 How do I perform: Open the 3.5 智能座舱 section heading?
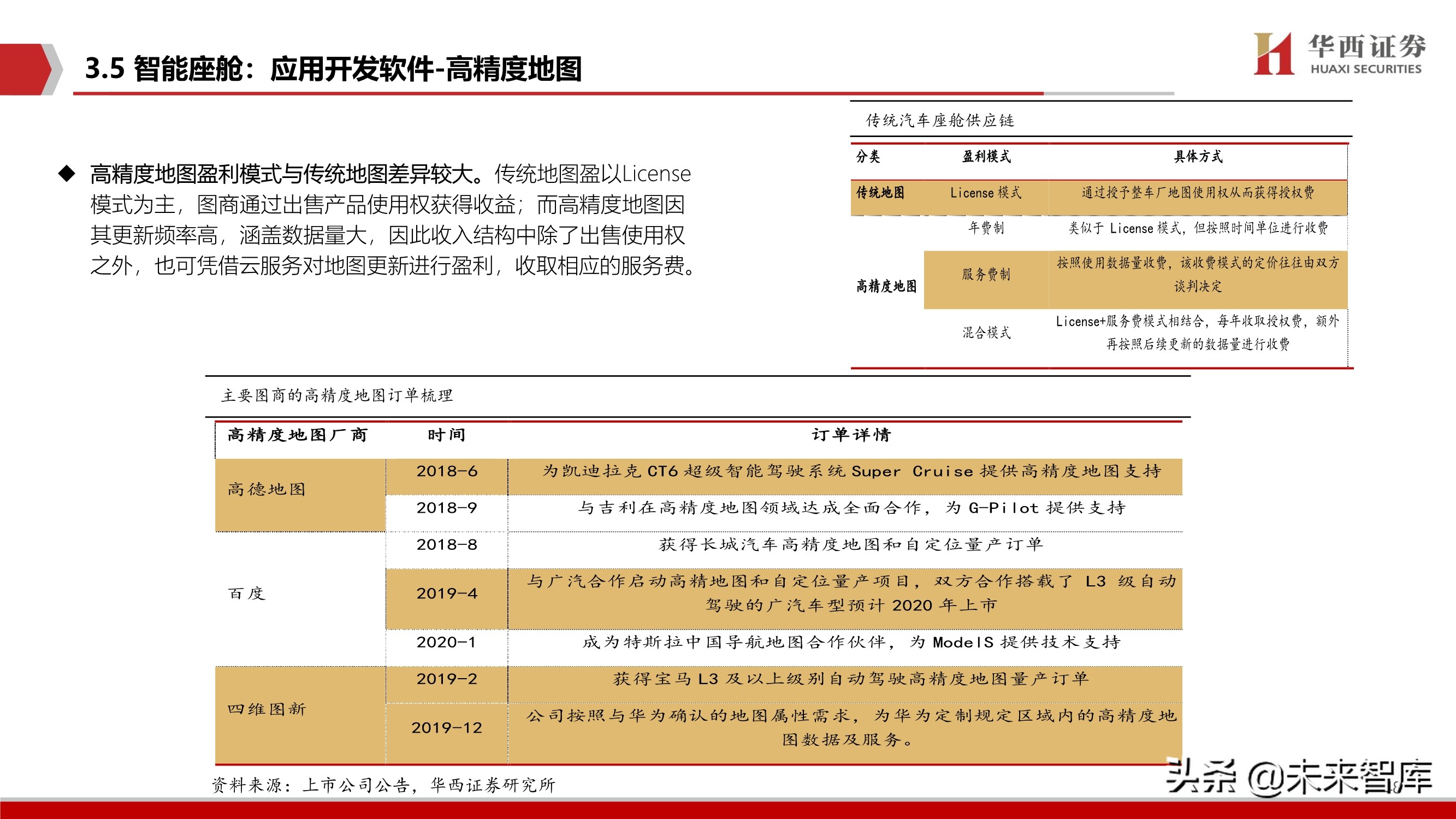(x=335, y=66)
